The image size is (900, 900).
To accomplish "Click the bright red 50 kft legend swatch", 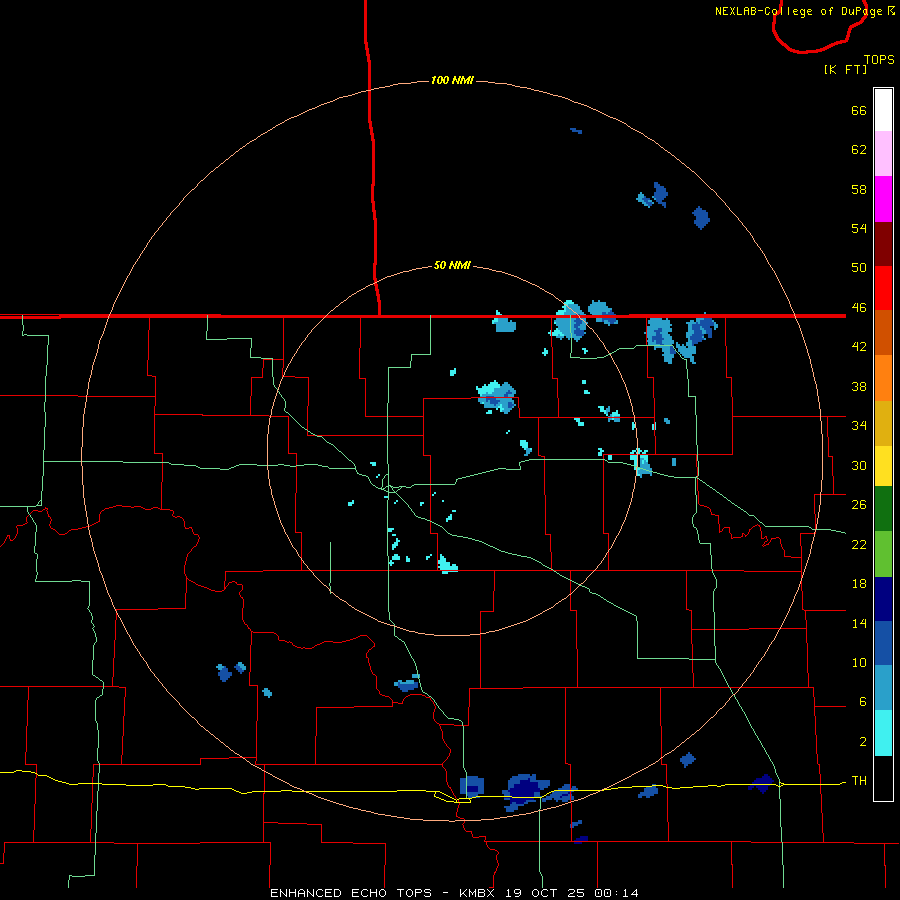I will tap(883, 288).
